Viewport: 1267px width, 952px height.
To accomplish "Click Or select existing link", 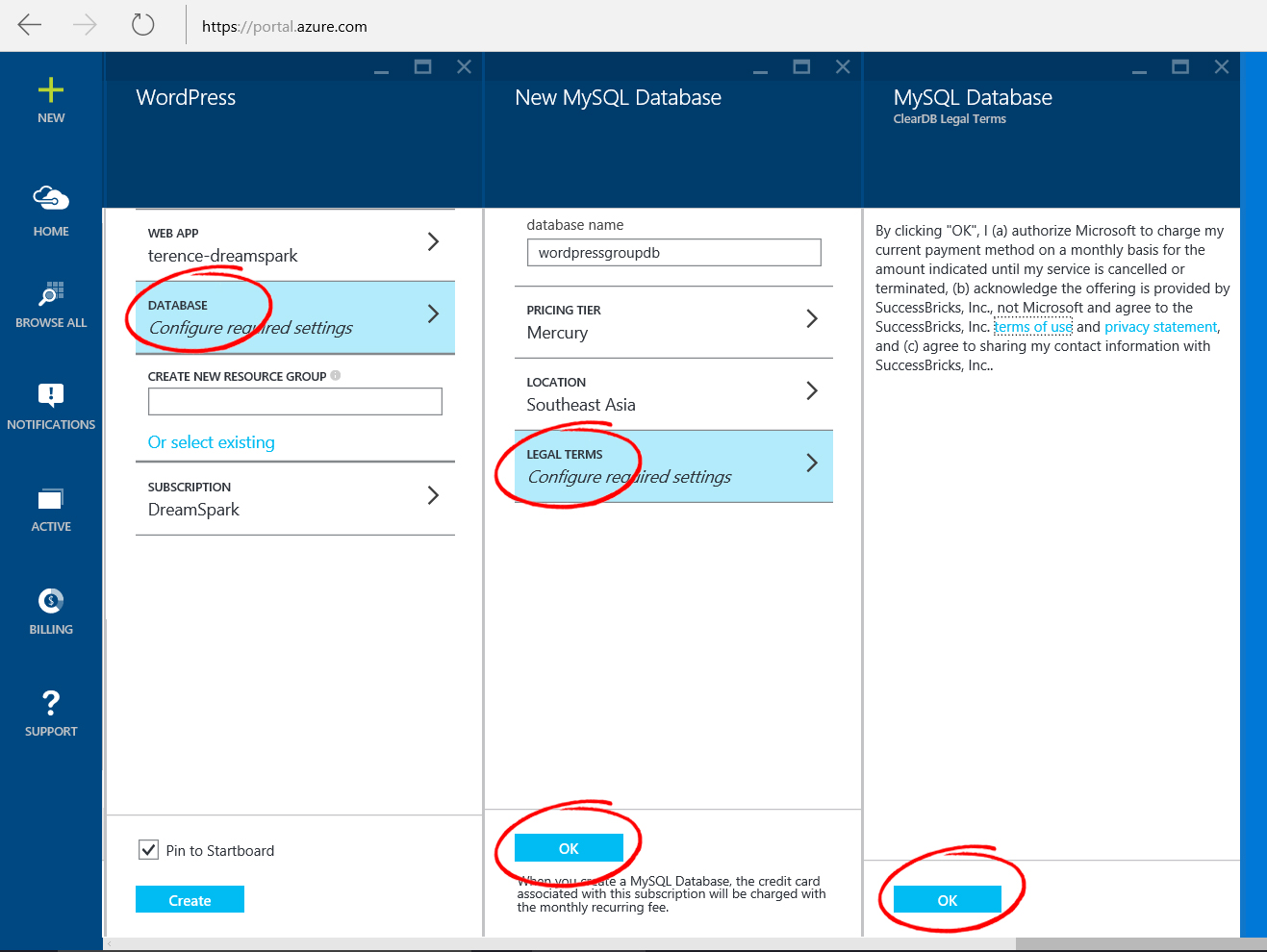I will click(211, 442).
